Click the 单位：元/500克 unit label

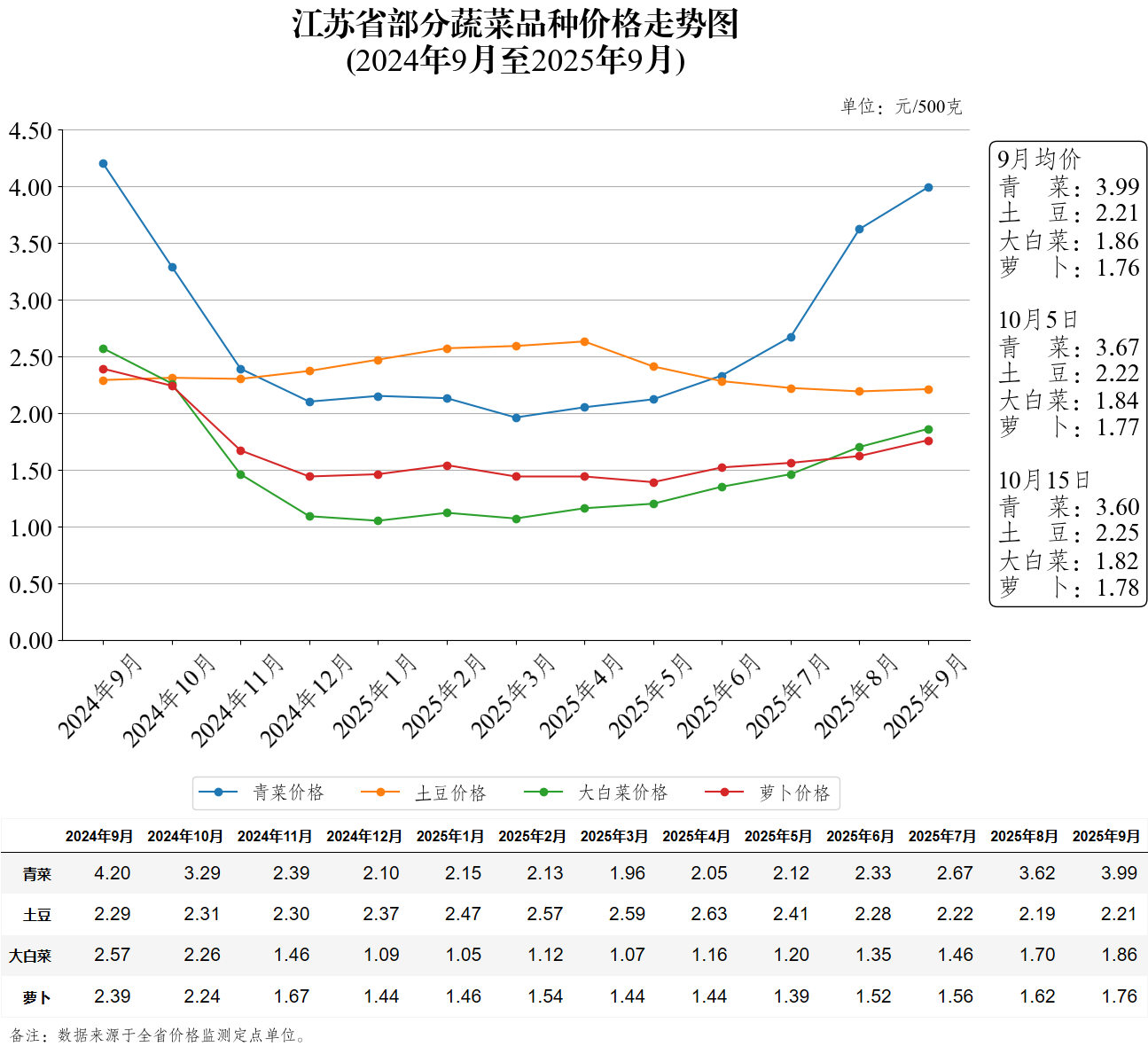[x=901, y=107]
